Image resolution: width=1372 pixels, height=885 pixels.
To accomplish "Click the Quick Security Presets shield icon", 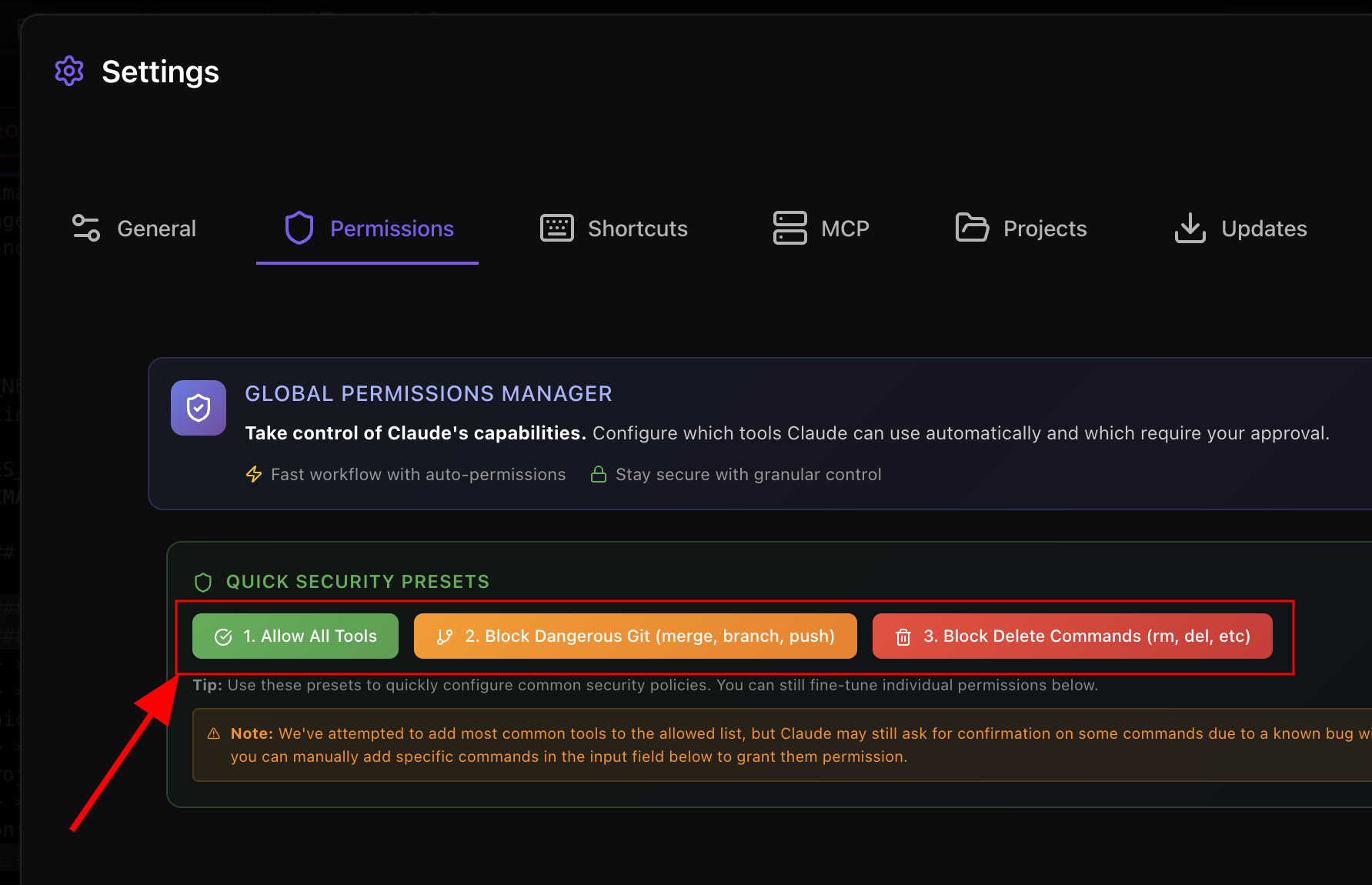I will point(203,582).
